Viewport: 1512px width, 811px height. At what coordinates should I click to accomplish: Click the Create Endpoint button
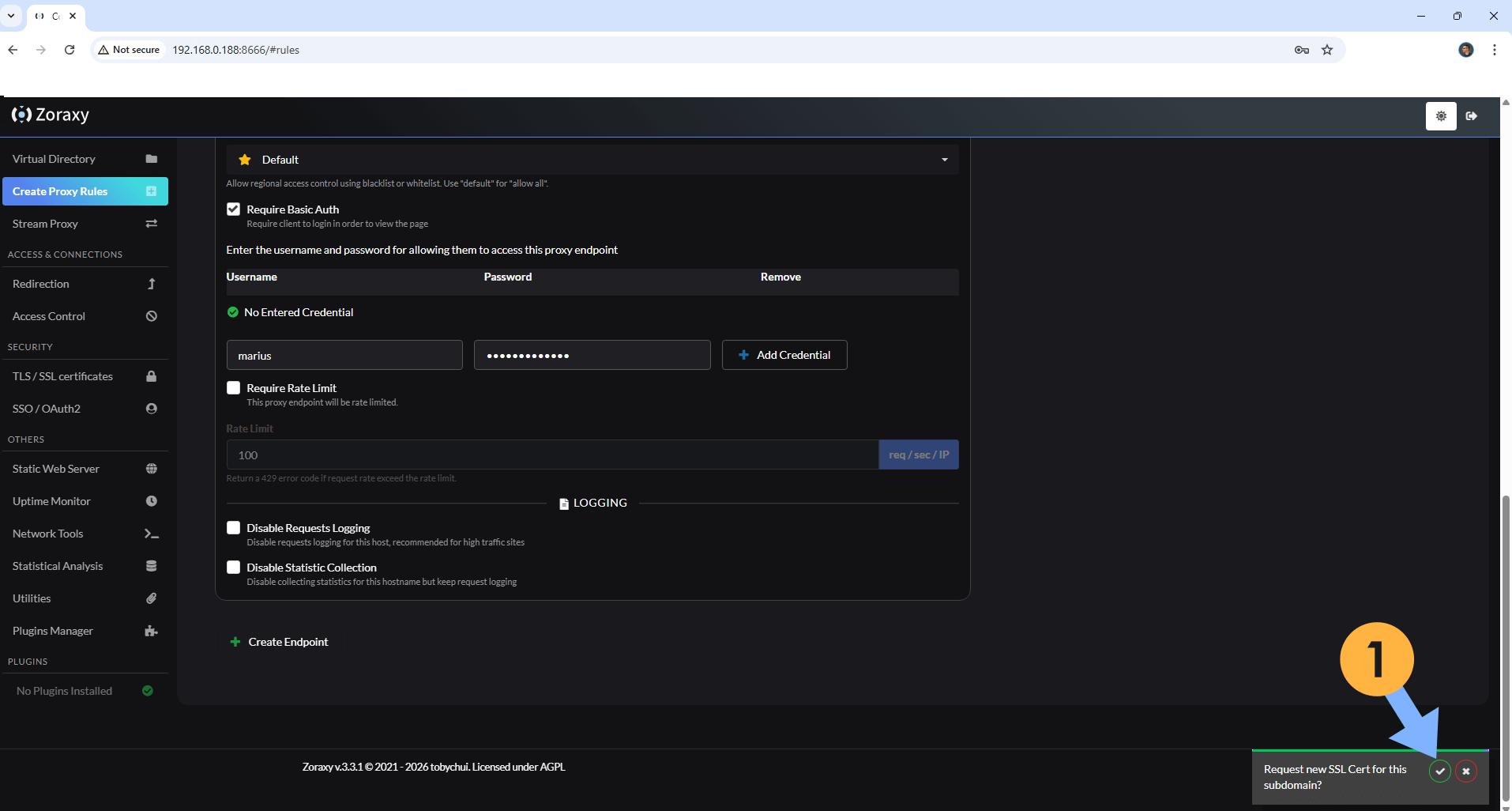280,642
